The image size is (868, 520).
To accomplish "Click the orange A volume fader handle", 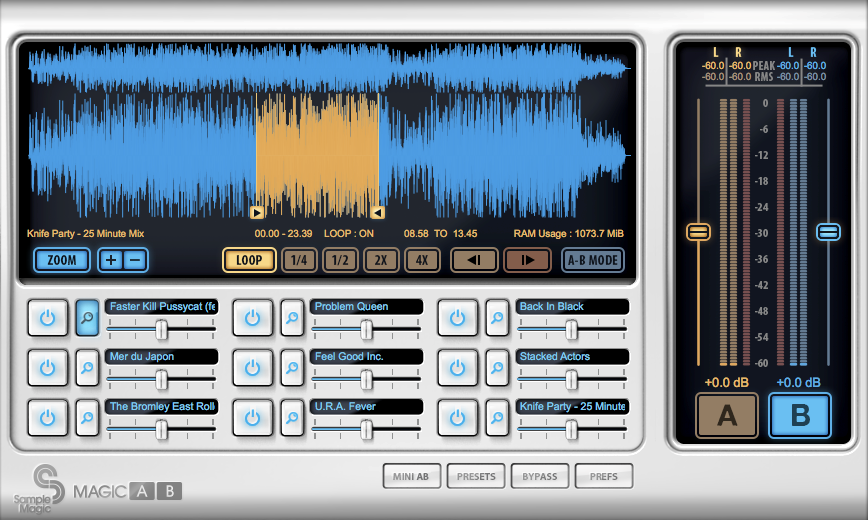I will [699, 231].
